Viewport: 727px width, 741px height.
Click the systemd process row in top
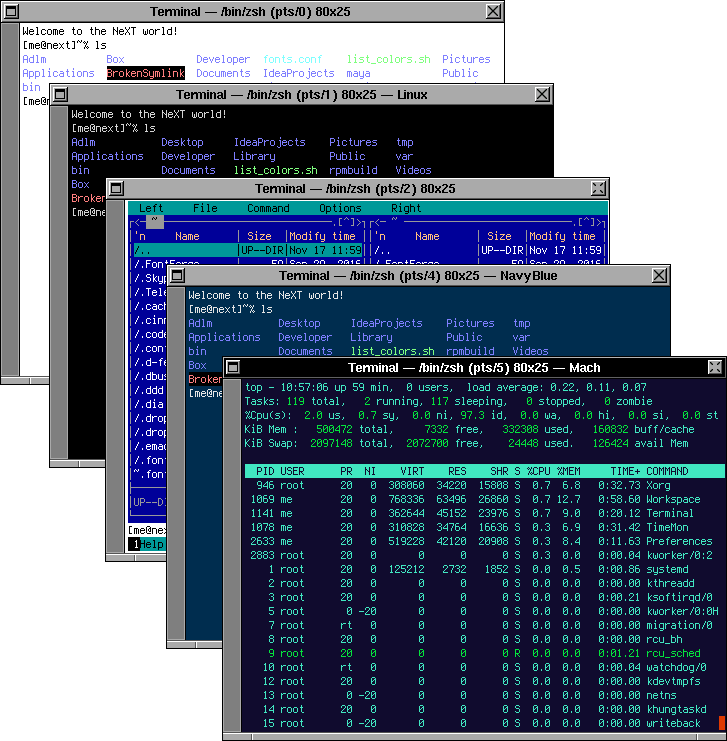(485, 569)
